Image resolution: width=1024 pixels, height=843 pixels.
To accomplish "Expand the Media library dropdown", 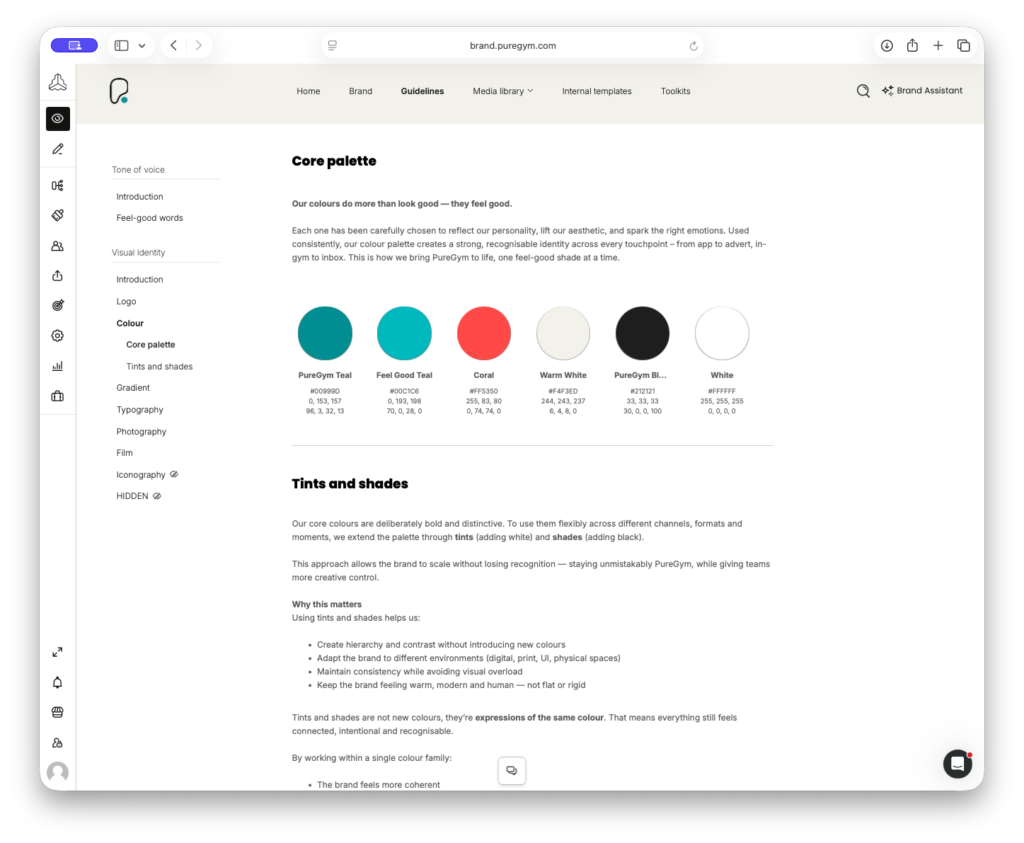I will pos(502,91).
